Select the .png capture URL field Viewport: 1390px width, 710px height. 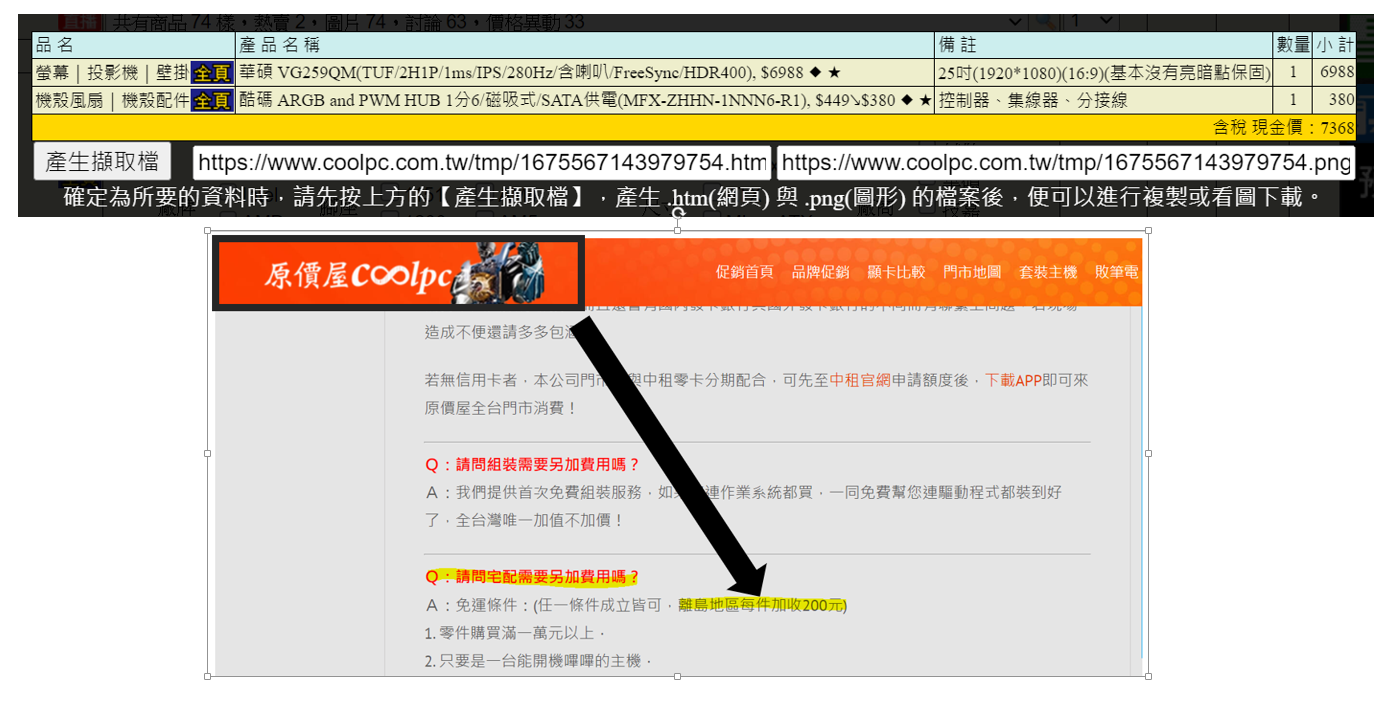(1066, 162)
